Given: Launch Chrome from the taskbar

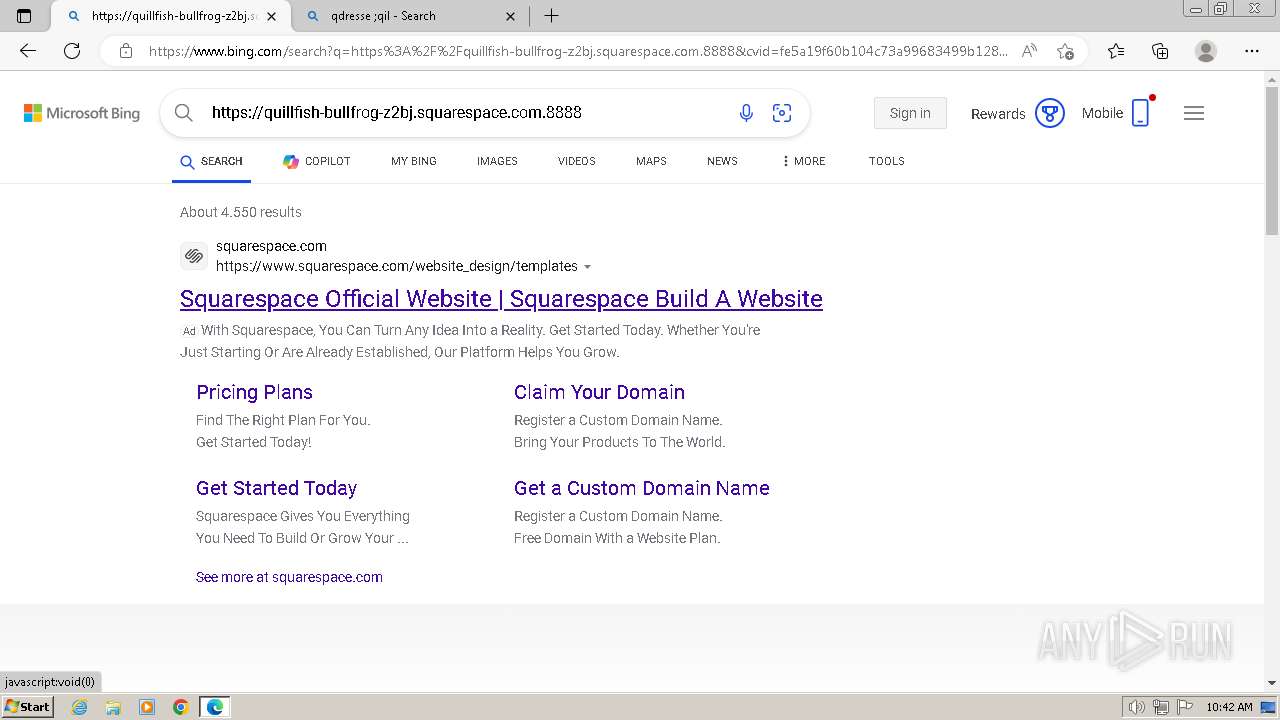Looking at the screenshot, I should (x=181, y=707).
